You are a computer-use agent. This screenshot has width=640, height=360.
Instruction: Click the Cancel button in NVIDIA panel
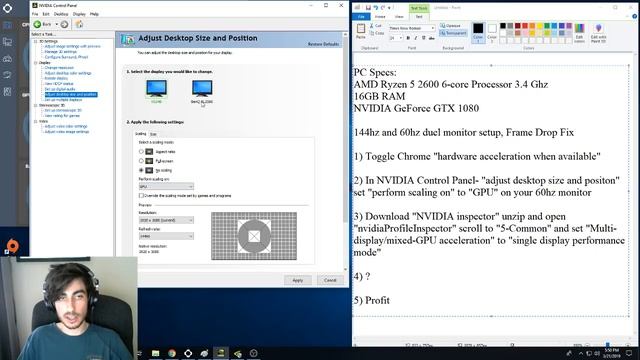(330, 280)
